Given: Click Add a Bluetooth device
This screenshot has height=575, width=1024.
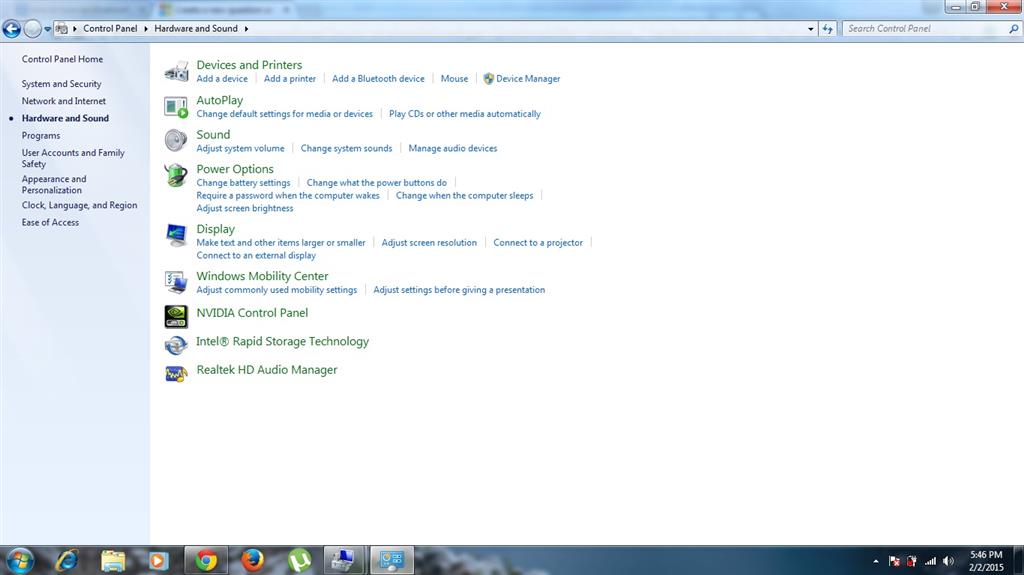Looking at the screenshot, I should click(x=378, y=78).
